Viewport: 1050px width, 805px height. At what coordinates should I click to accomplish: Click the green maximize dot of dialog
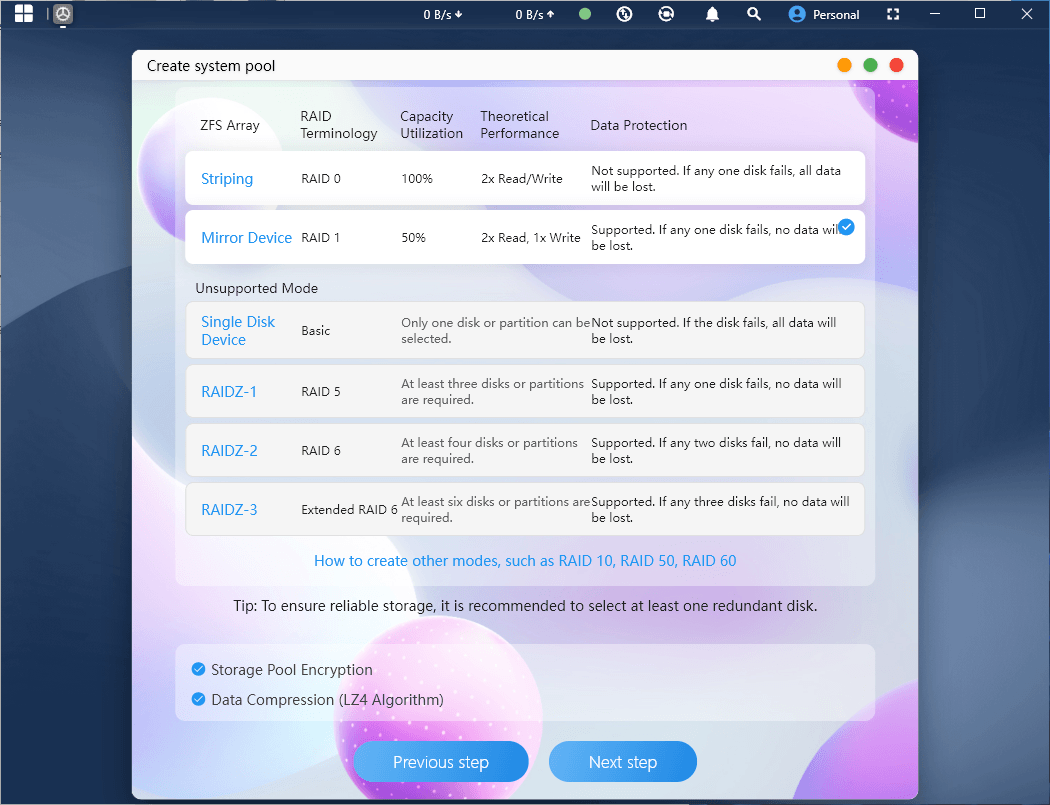tap(870, 65)
